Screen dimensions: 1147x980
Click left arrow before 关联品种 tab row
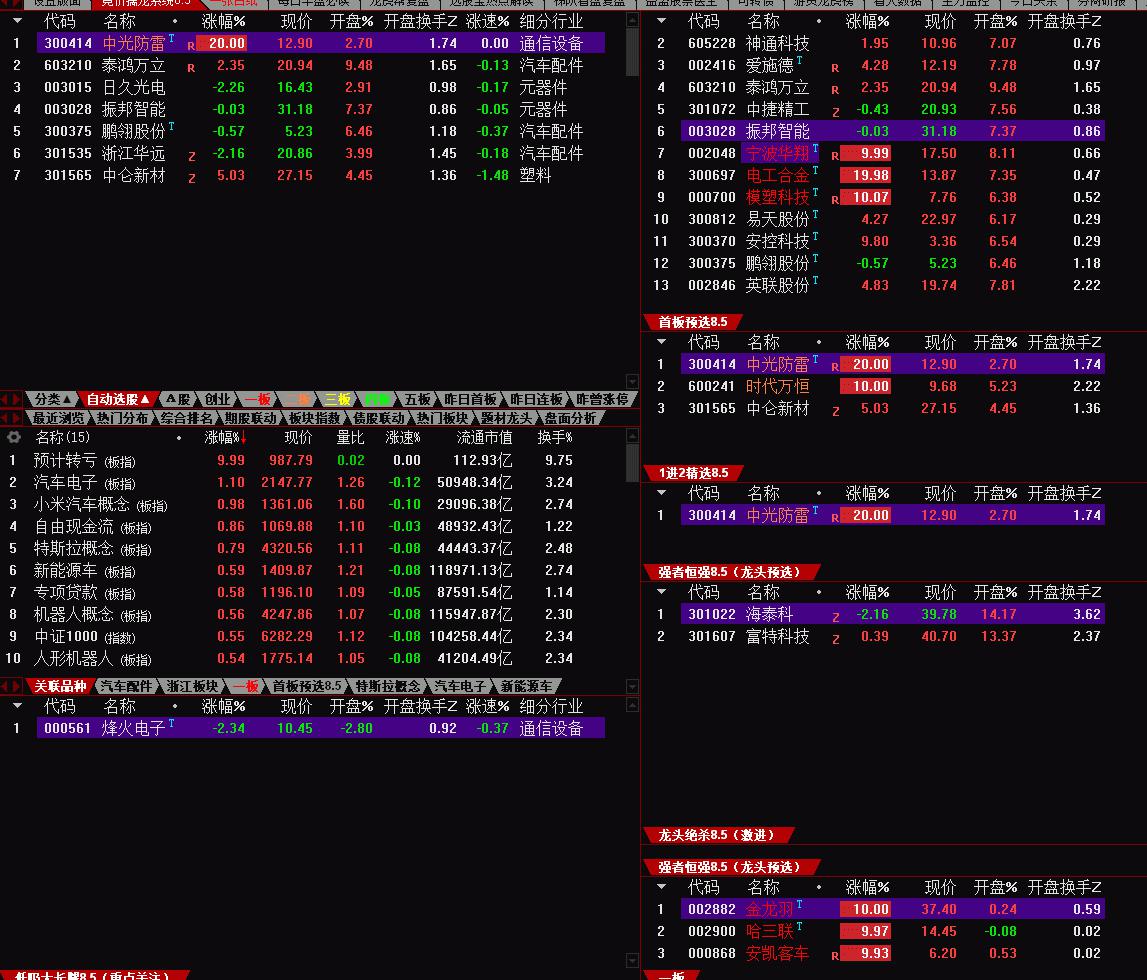tap(5, 686)
